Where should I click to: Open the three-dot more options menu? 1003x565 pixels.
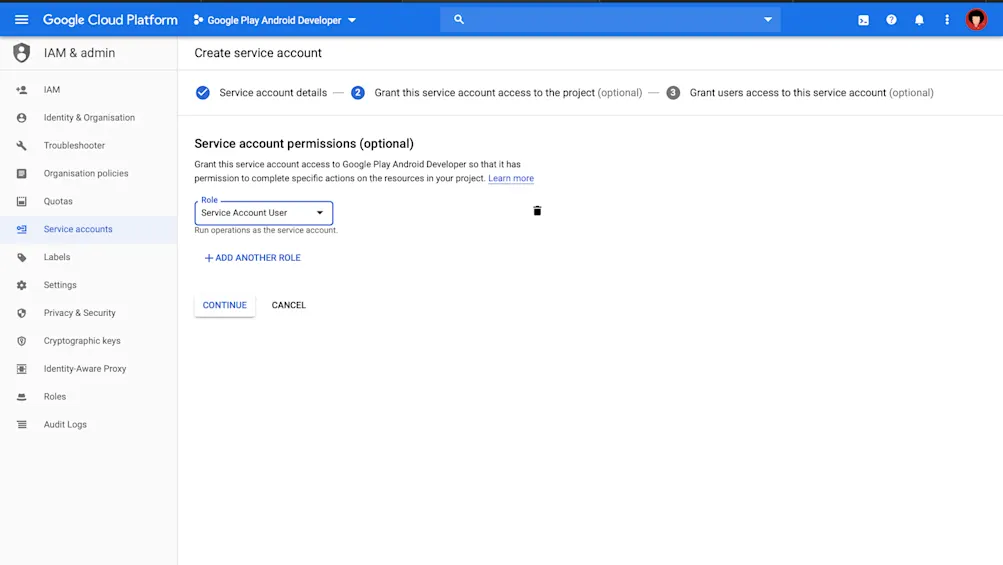[x=947, y=20]
